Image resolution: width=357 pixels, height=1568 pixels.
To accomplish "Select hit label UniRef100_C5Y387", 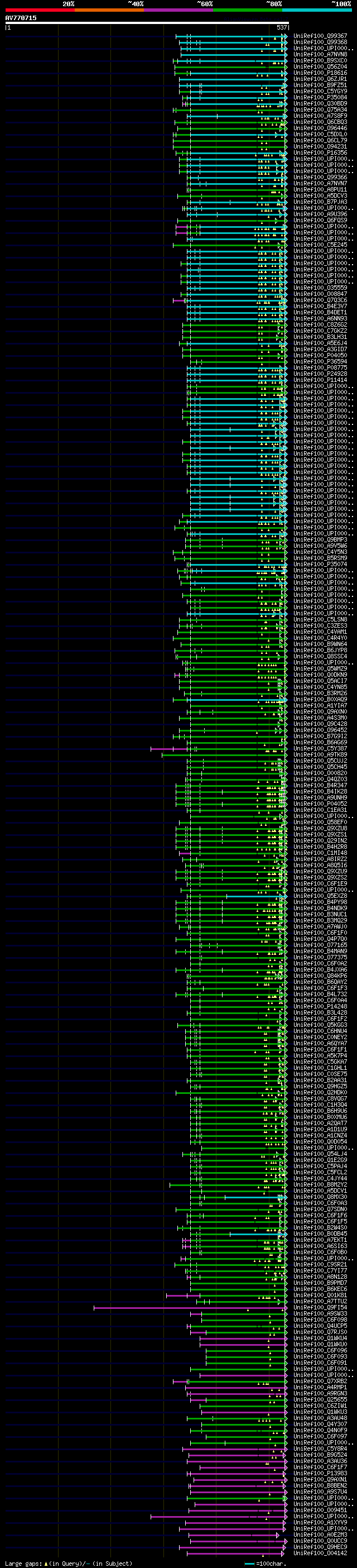I will point(320,749).
